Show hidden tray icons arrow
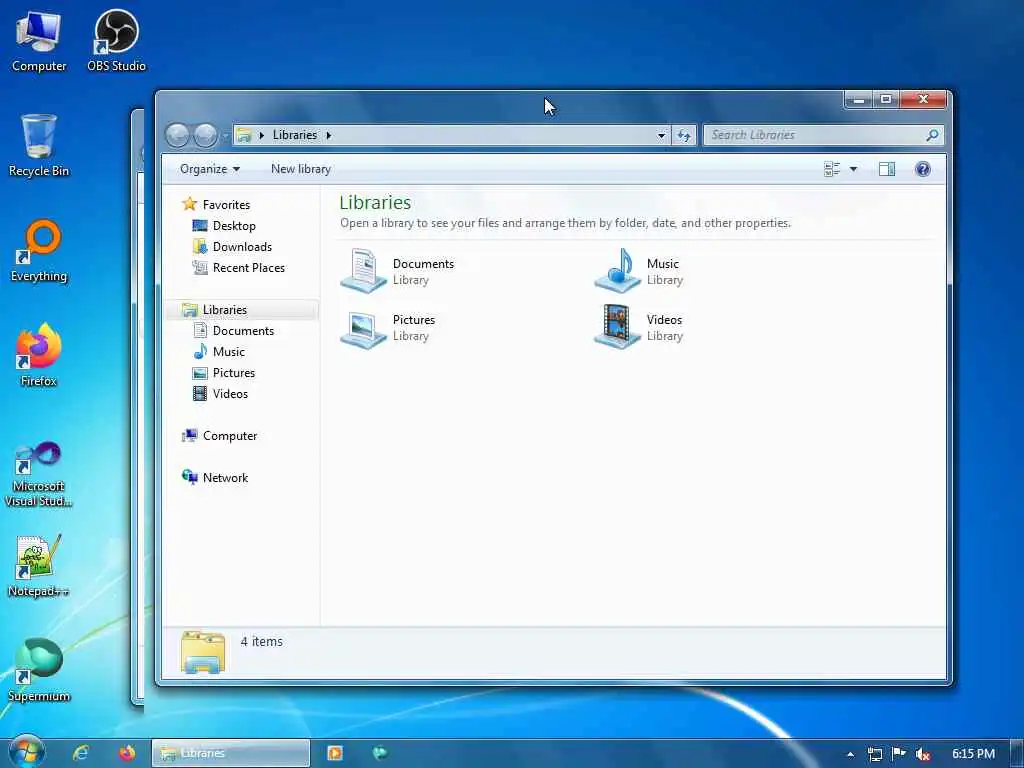This screenshot has width=1024, height=768. [850, 754]
